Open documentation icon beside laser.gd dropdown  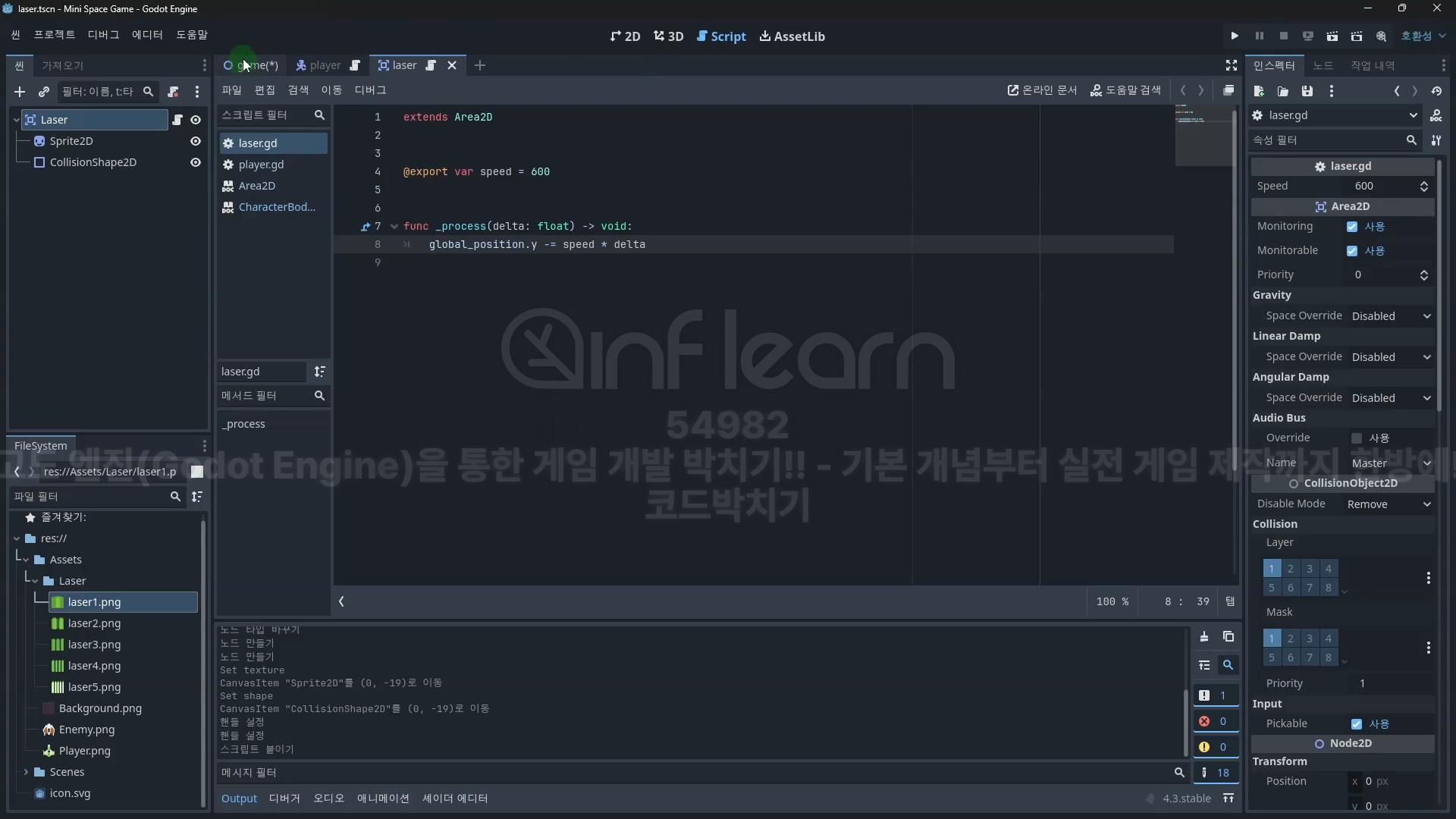(x=1436, y=115)
